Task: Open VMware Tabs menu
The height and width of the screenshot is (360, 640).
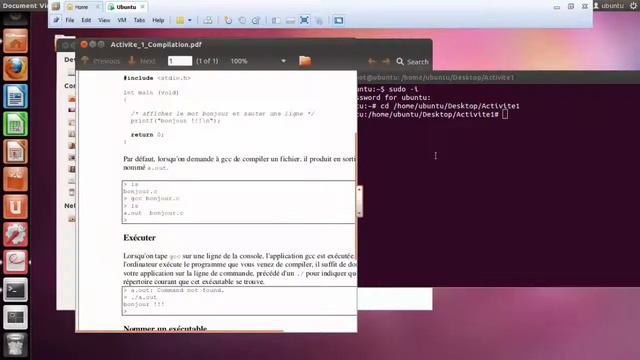Action: (139, 20)
